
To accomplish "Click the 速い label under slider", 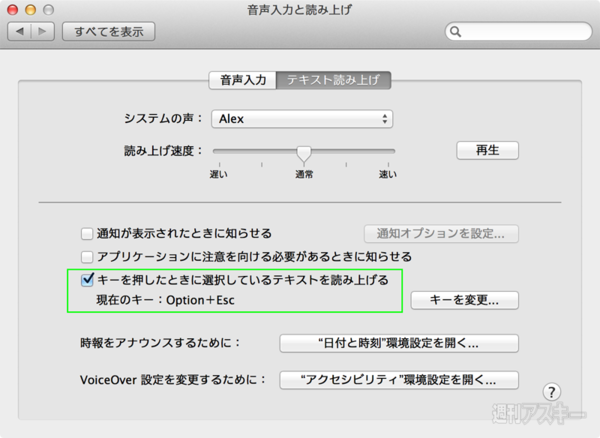I will click(388, 174).
